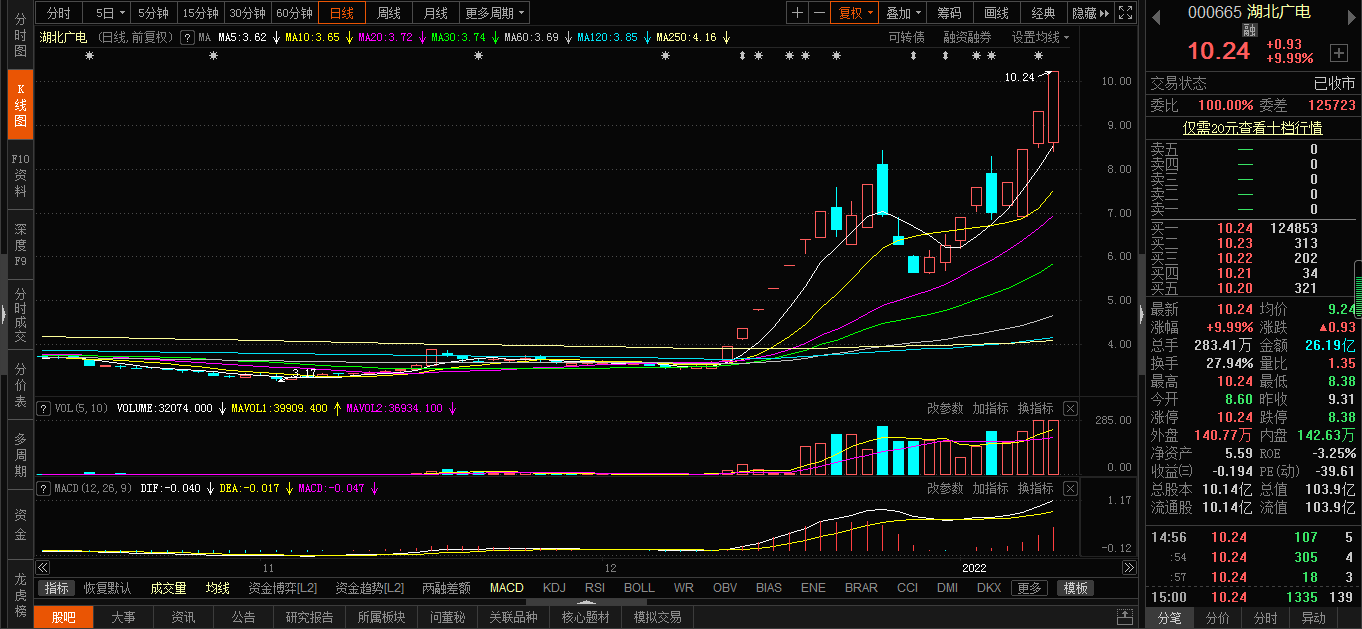Collapse the right quote panel arrow
Screen dimensions: 1362x629
pos(1141,314)
